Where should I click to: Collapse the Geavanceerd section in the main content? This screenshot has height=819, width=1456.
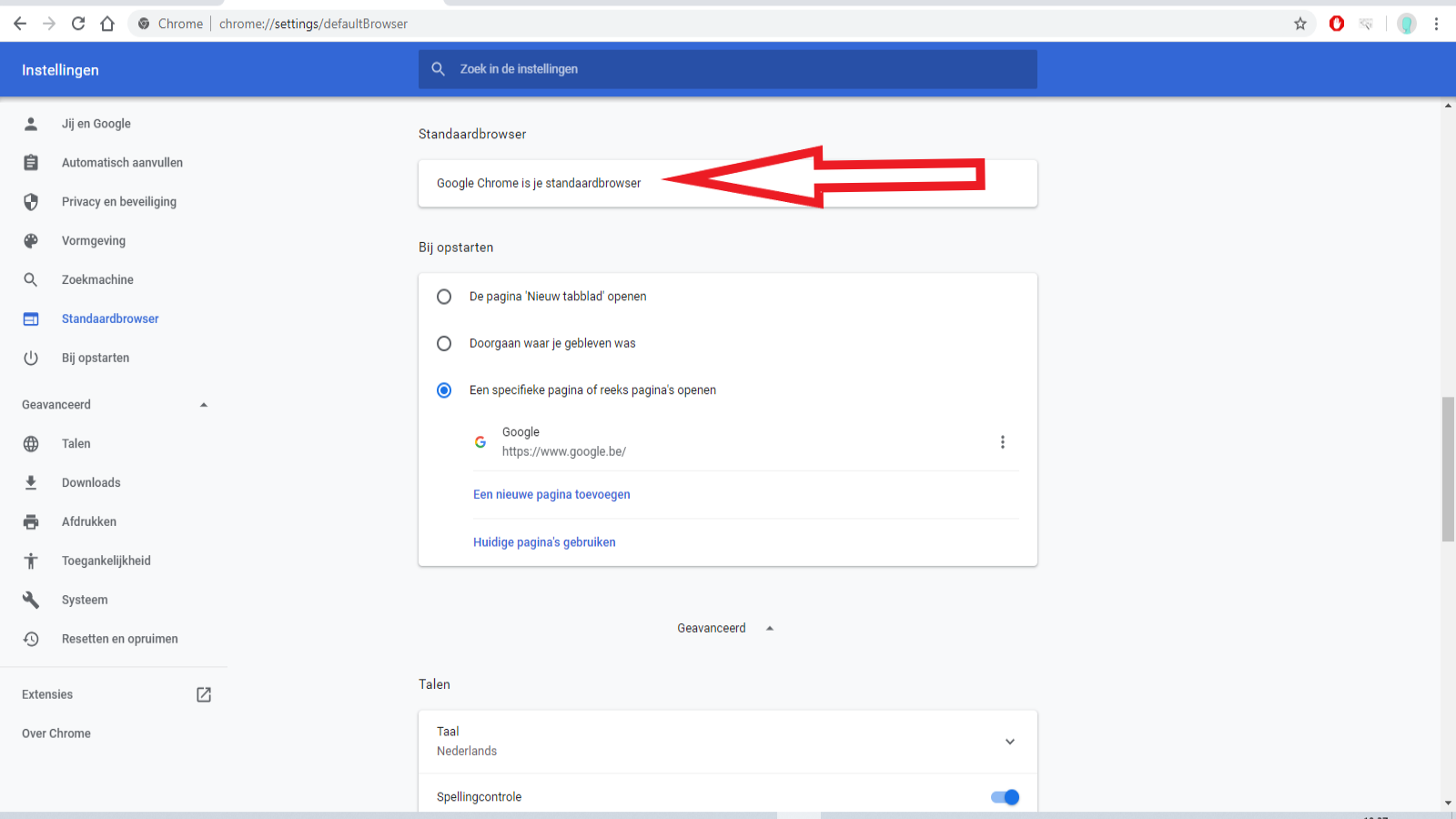(770, 629)
